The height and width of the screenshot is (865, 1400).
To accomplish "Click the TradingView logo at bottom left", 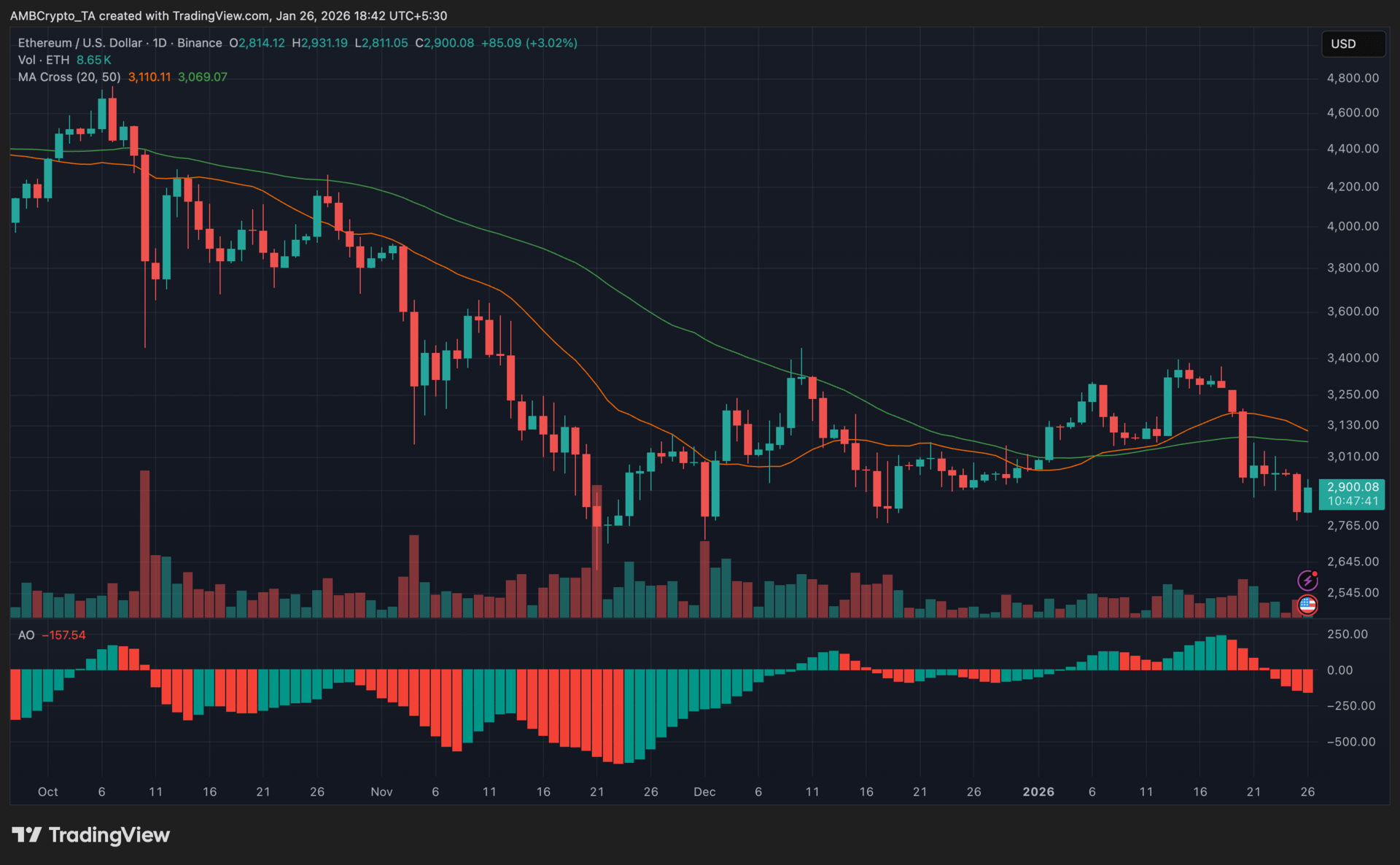I will click(91, 835).
